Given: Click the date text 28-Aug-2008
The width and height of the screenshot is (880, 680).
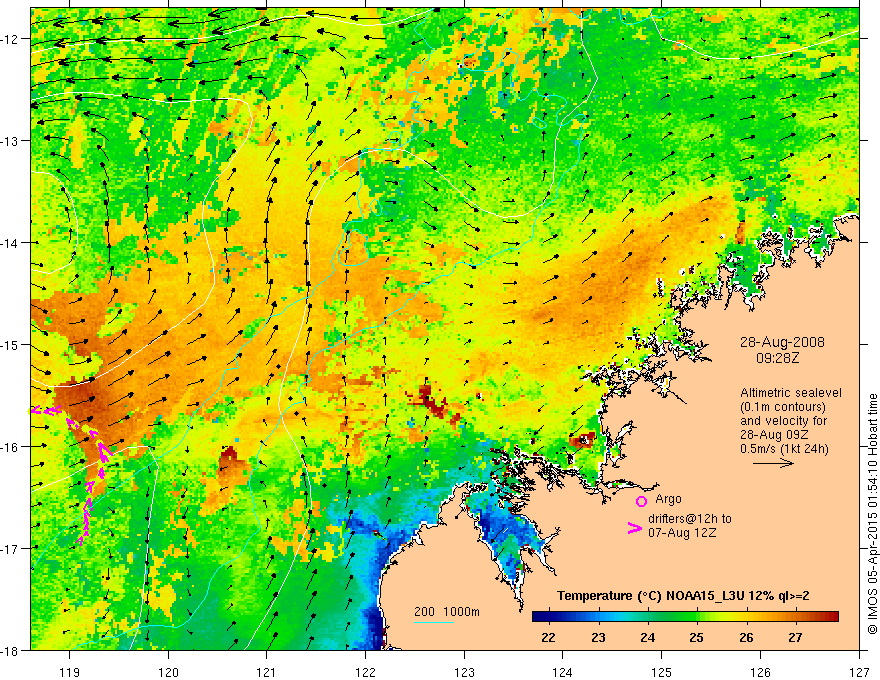Looking at the screenshot, I should tap(782, 342).
